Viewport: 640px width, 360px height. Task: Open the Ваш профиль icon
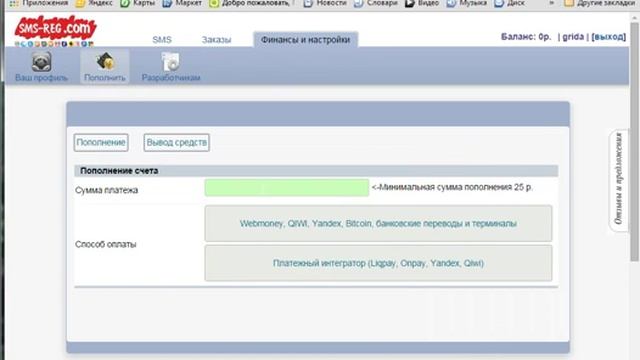tap(41, 67)
